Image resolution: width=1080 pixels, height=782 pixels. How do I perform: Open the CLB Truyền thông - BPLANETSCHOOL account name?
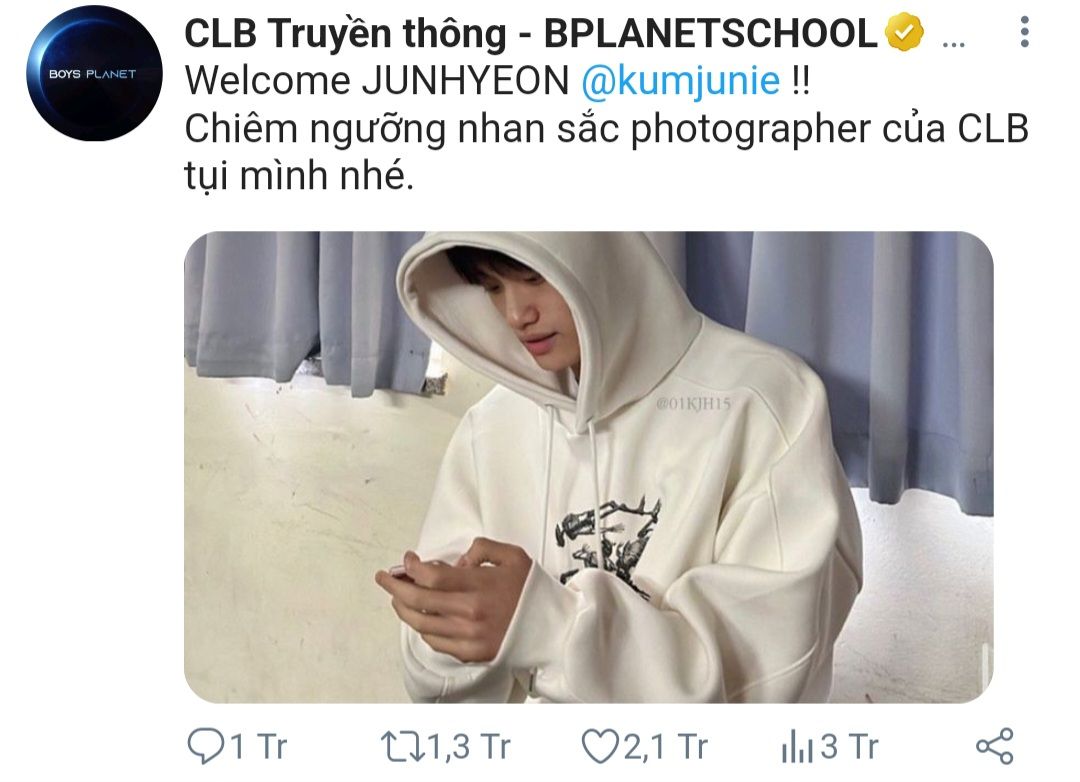530,33
